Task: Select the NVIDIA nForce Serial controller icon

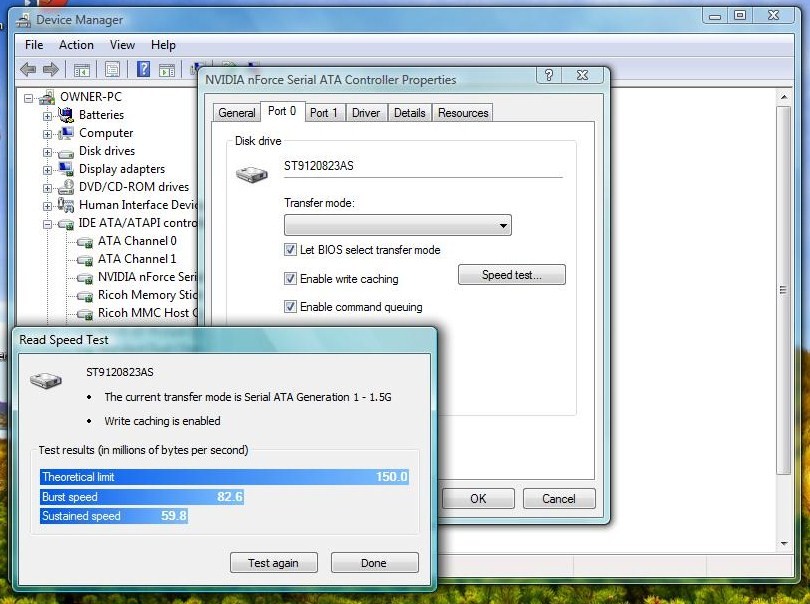Action: 85,278
